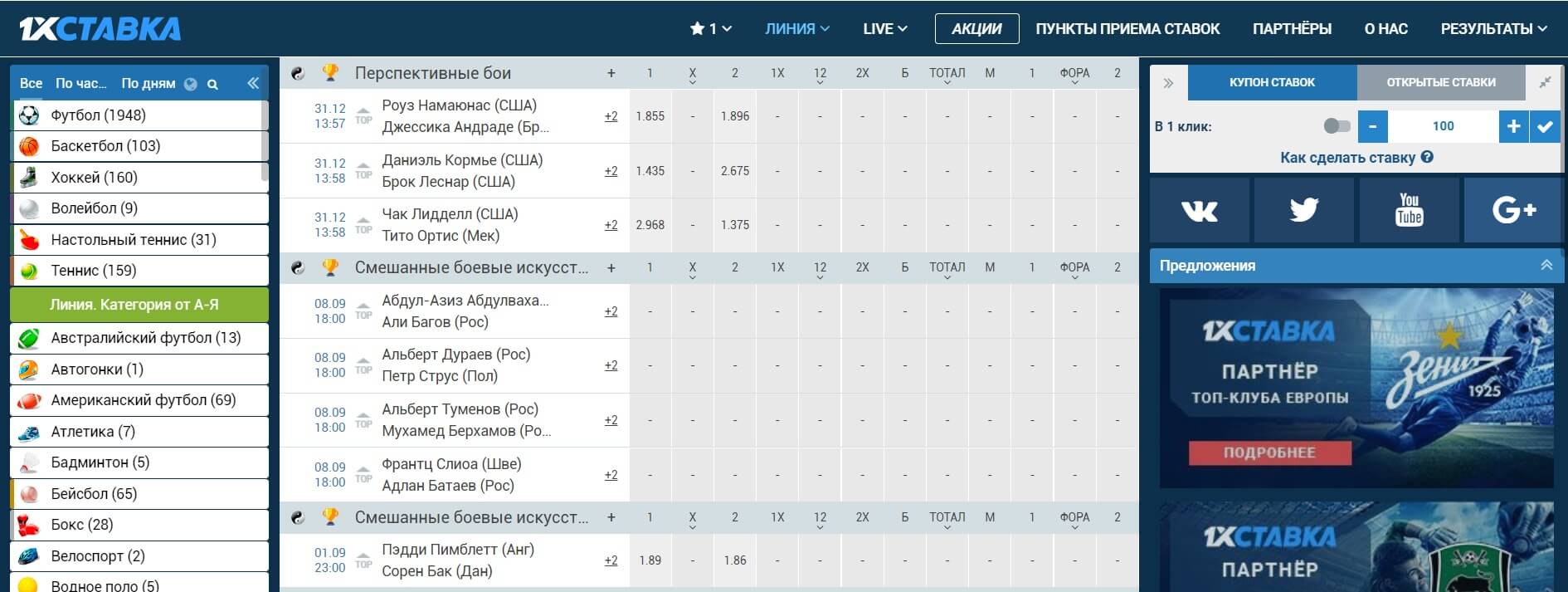Click the shrink arrows icon in coupon panel

pyautogui.click(x=1545, y=82)
